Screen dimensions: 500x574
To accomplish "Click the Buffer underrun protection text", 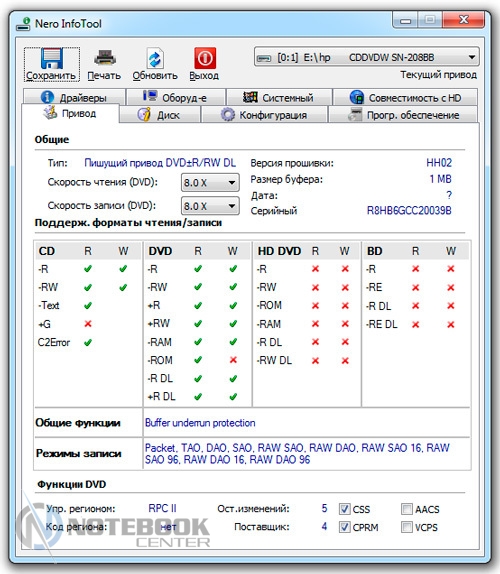I will coord(200,423).
